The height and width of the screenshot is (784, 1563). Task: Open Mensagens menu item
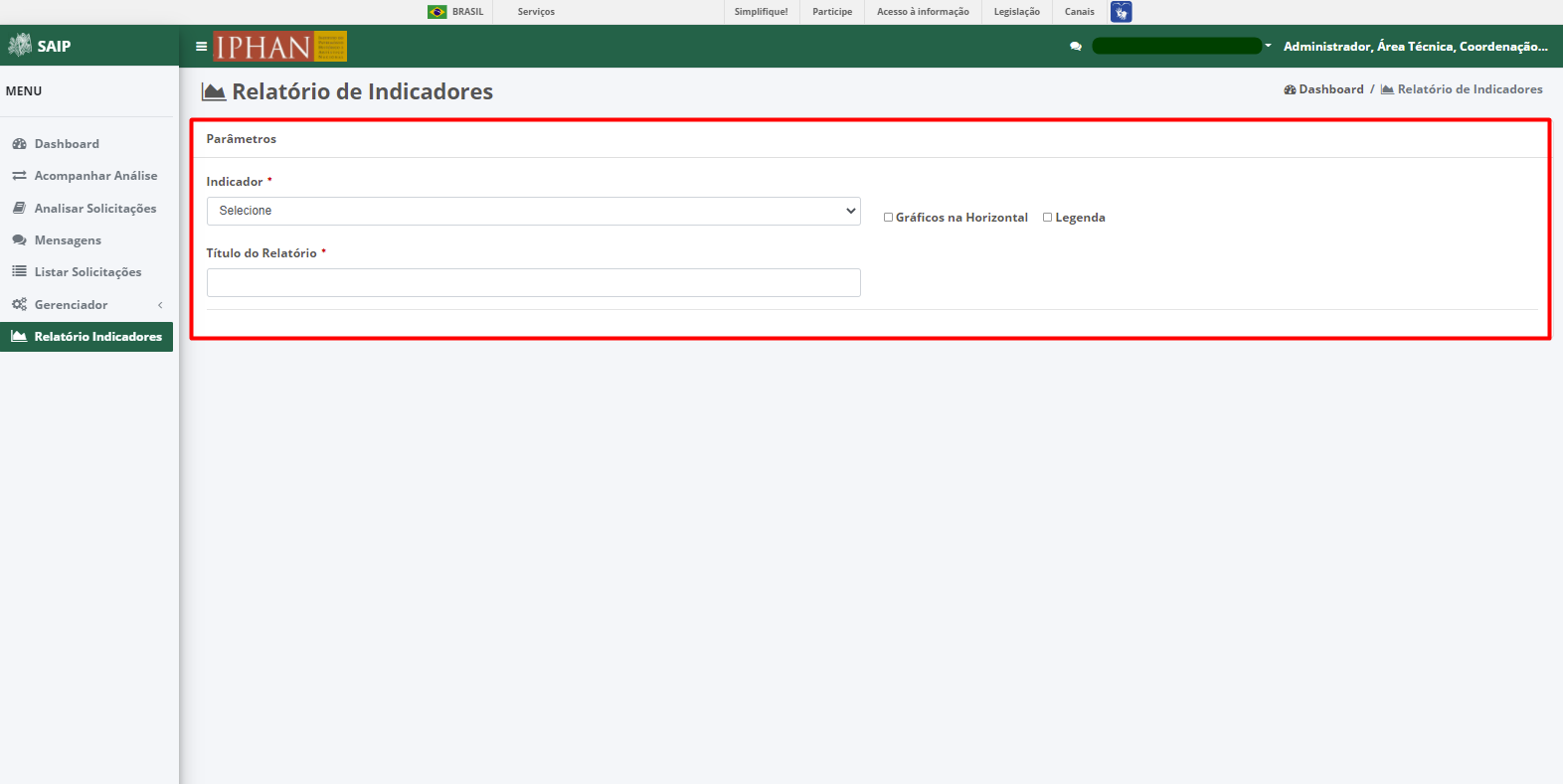(87, 240)
